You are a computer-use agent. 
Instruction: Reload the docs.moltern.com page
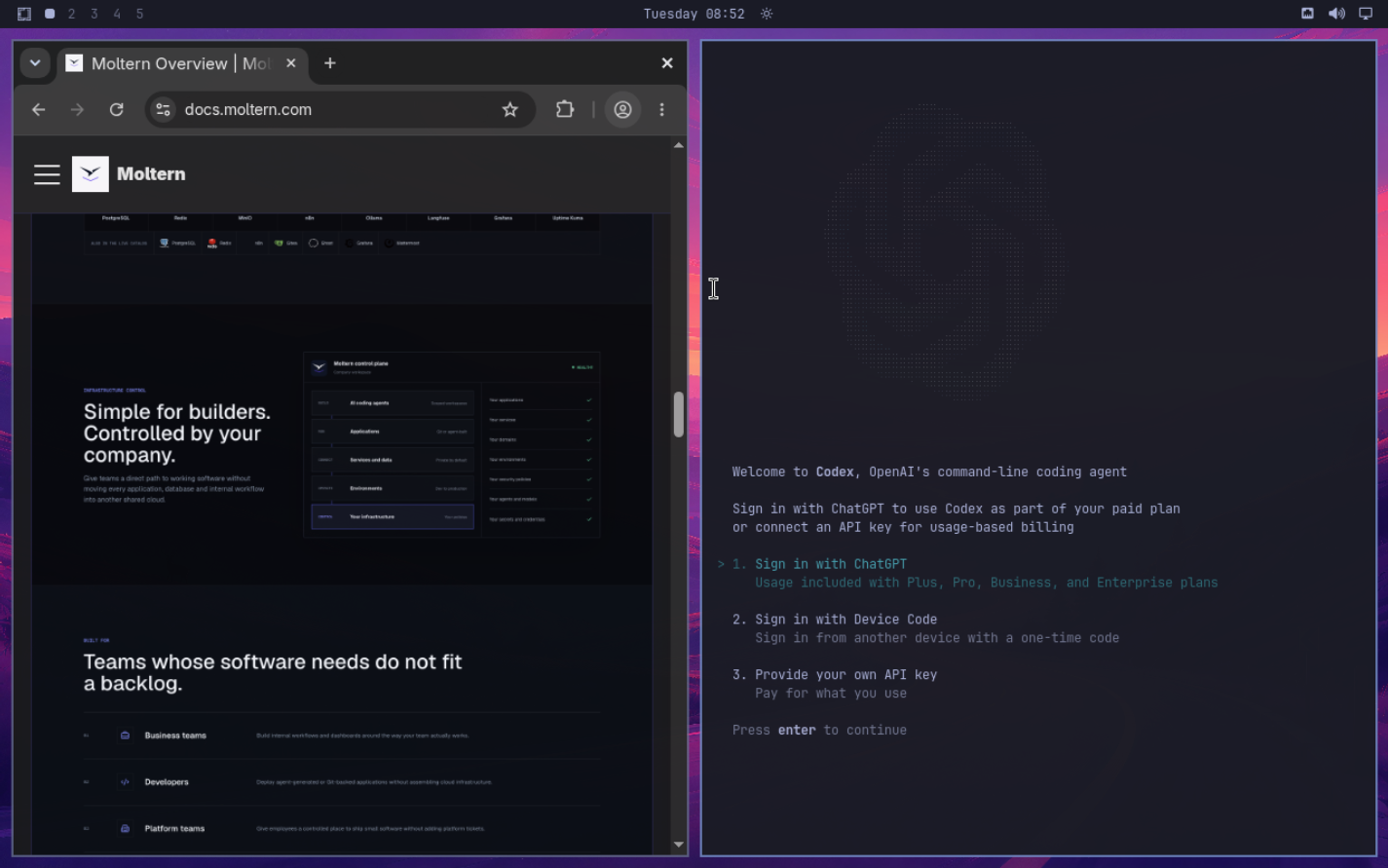[x=116, y=110]
